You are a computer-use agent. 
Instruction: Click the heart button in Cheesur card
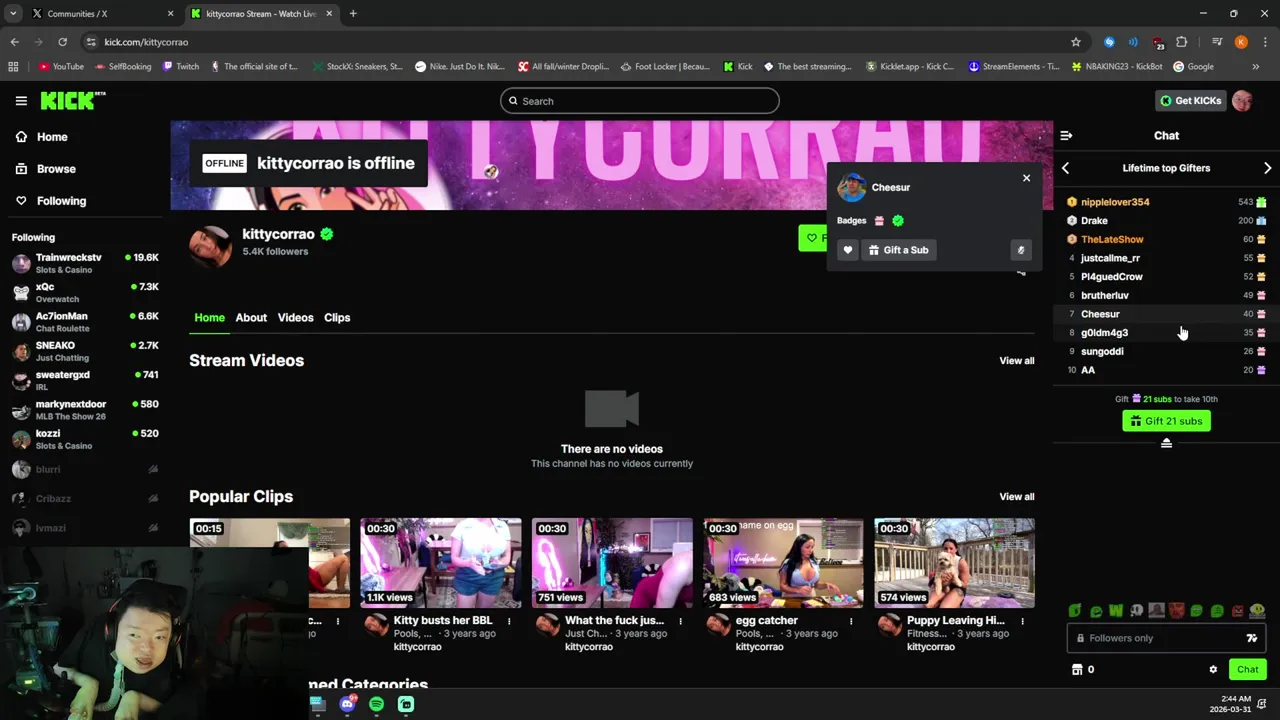click(848, 250)
